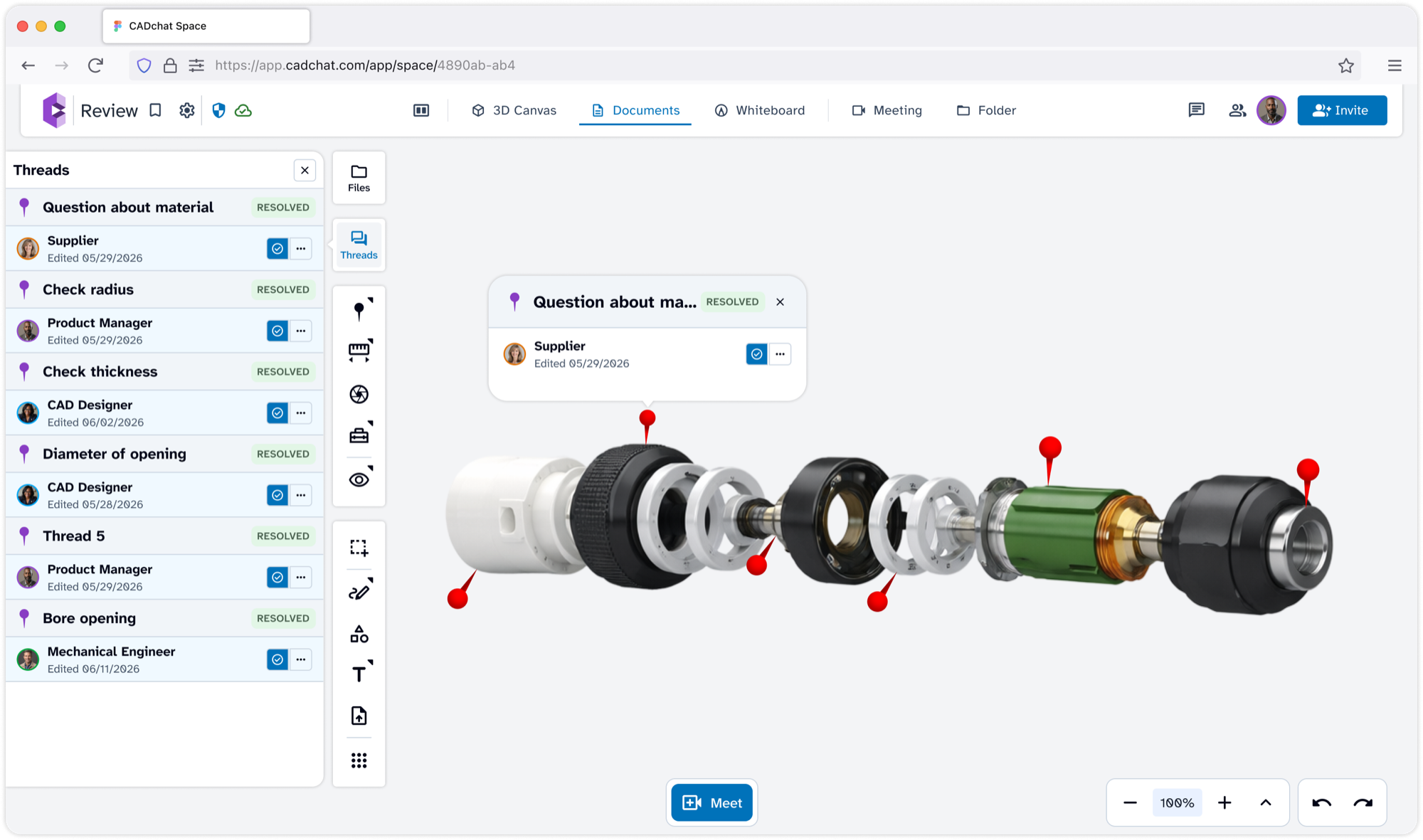Toggle resolved check on Supplier thread row
Viewport: 1423px width, 840px height.
pos(277,249)
